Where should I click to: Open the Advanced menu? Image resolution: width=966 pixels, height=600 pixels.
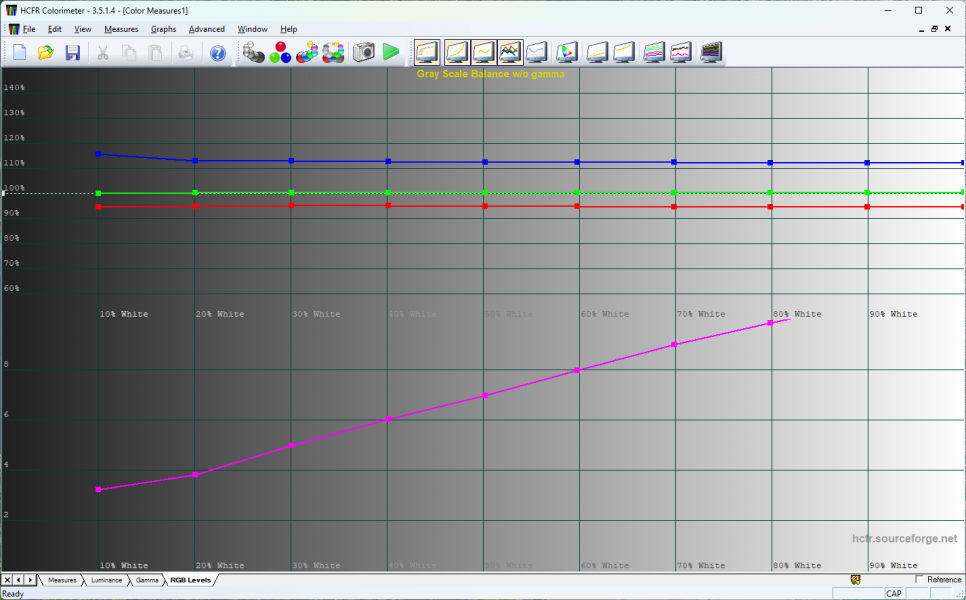click(206, 29)
